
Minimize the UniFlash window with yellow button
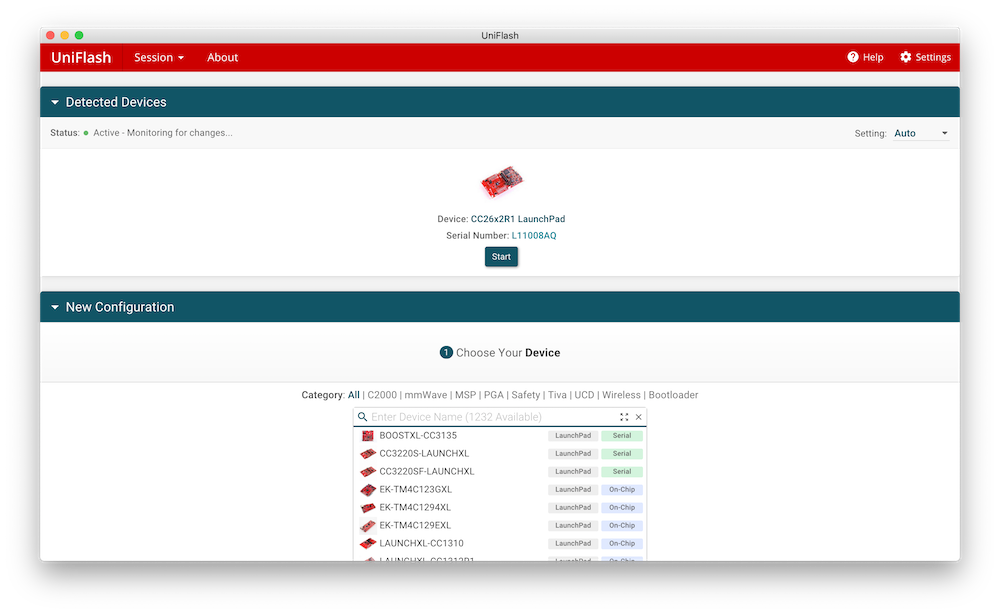point(64,35)
